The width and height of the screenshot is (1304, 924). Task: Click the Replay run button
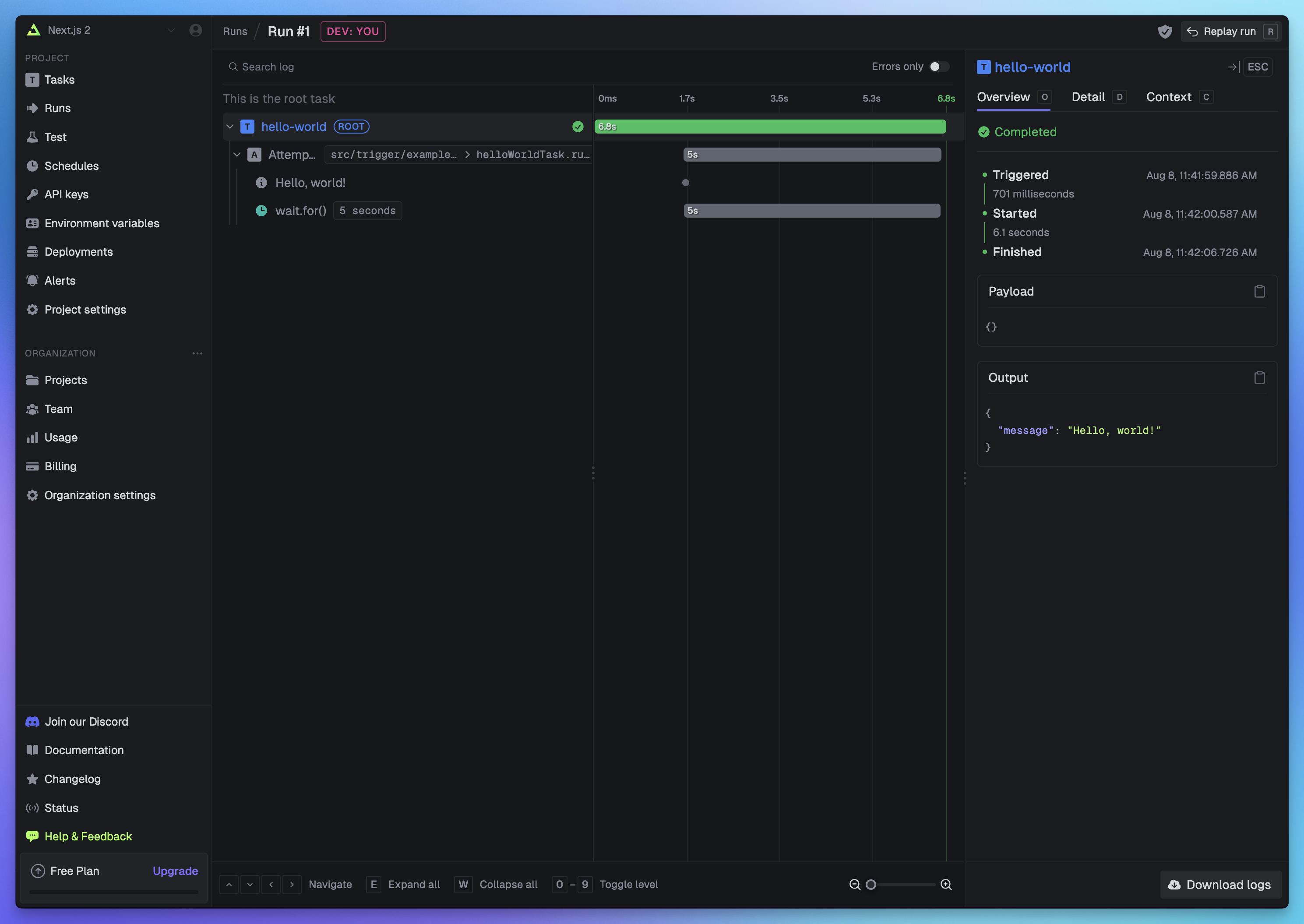(x=1230, y=32)
